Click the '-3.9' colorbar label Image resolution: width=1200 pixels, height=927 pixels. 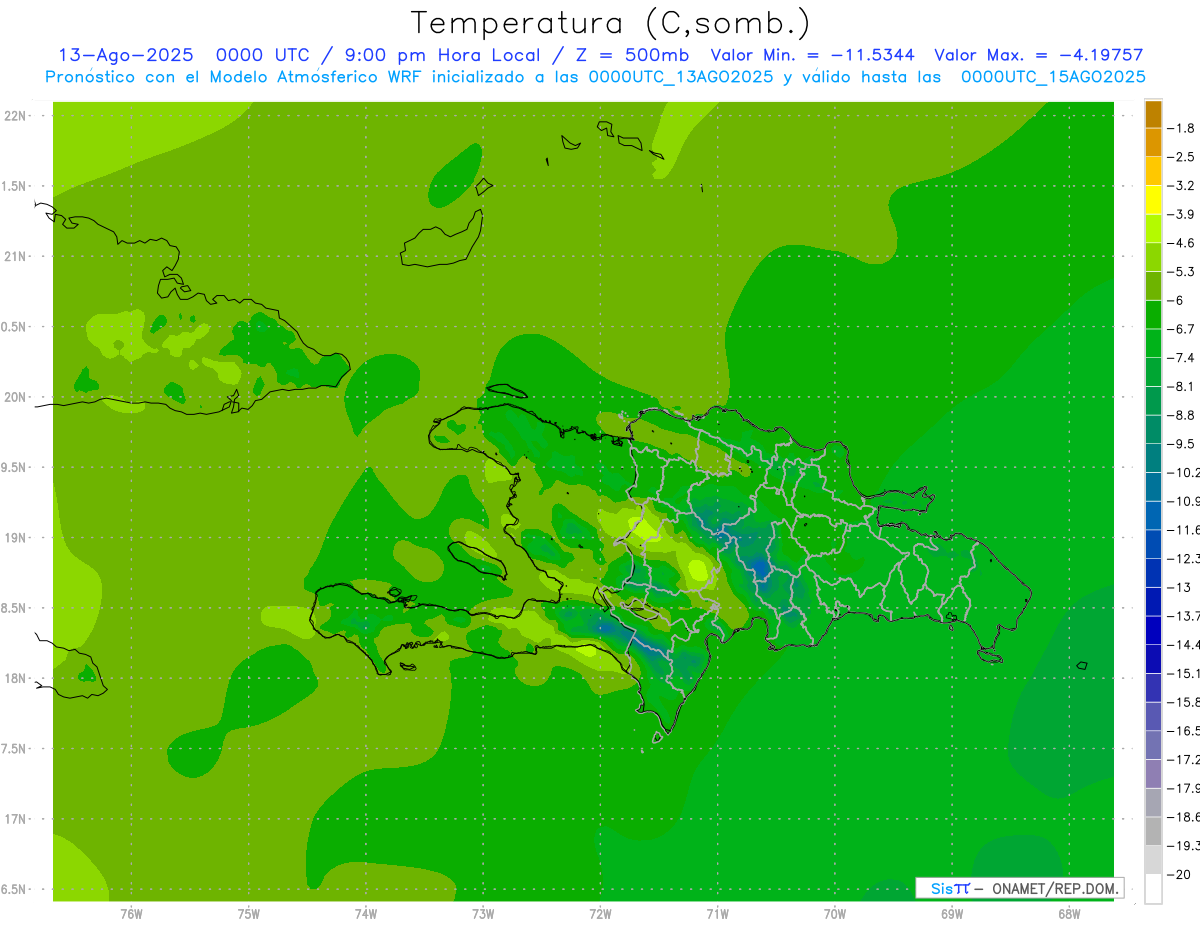[x=1181, y=215]
